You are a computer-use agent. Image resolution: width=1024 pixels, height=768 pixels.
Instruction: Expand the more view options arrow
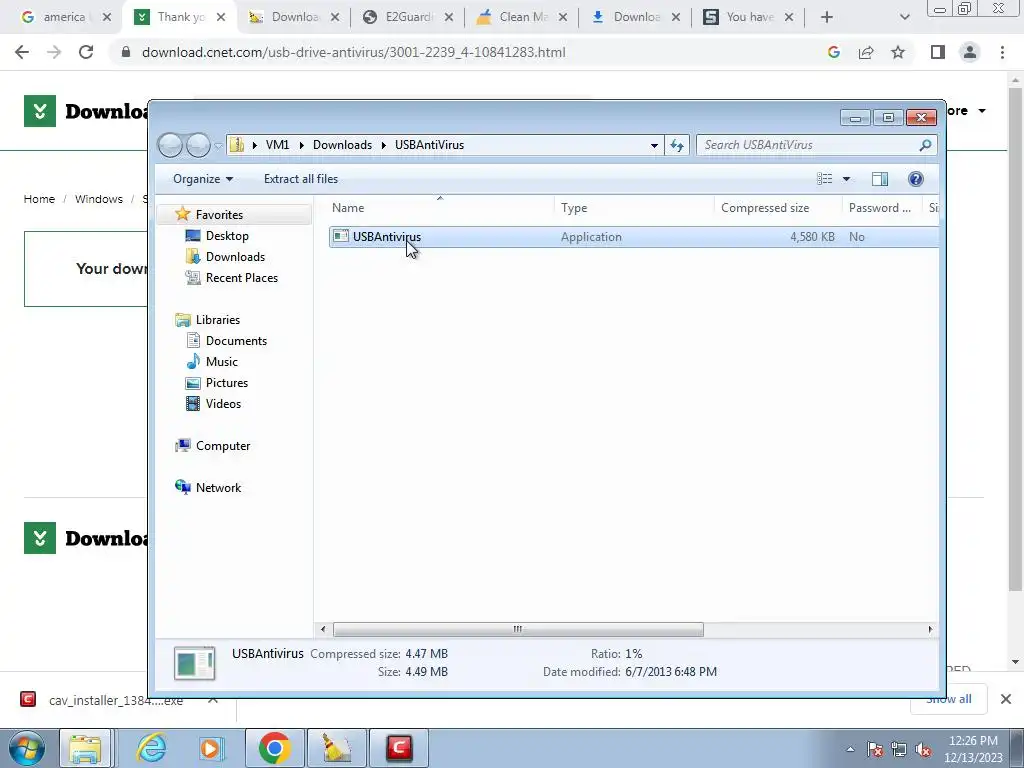coord(846,179)
